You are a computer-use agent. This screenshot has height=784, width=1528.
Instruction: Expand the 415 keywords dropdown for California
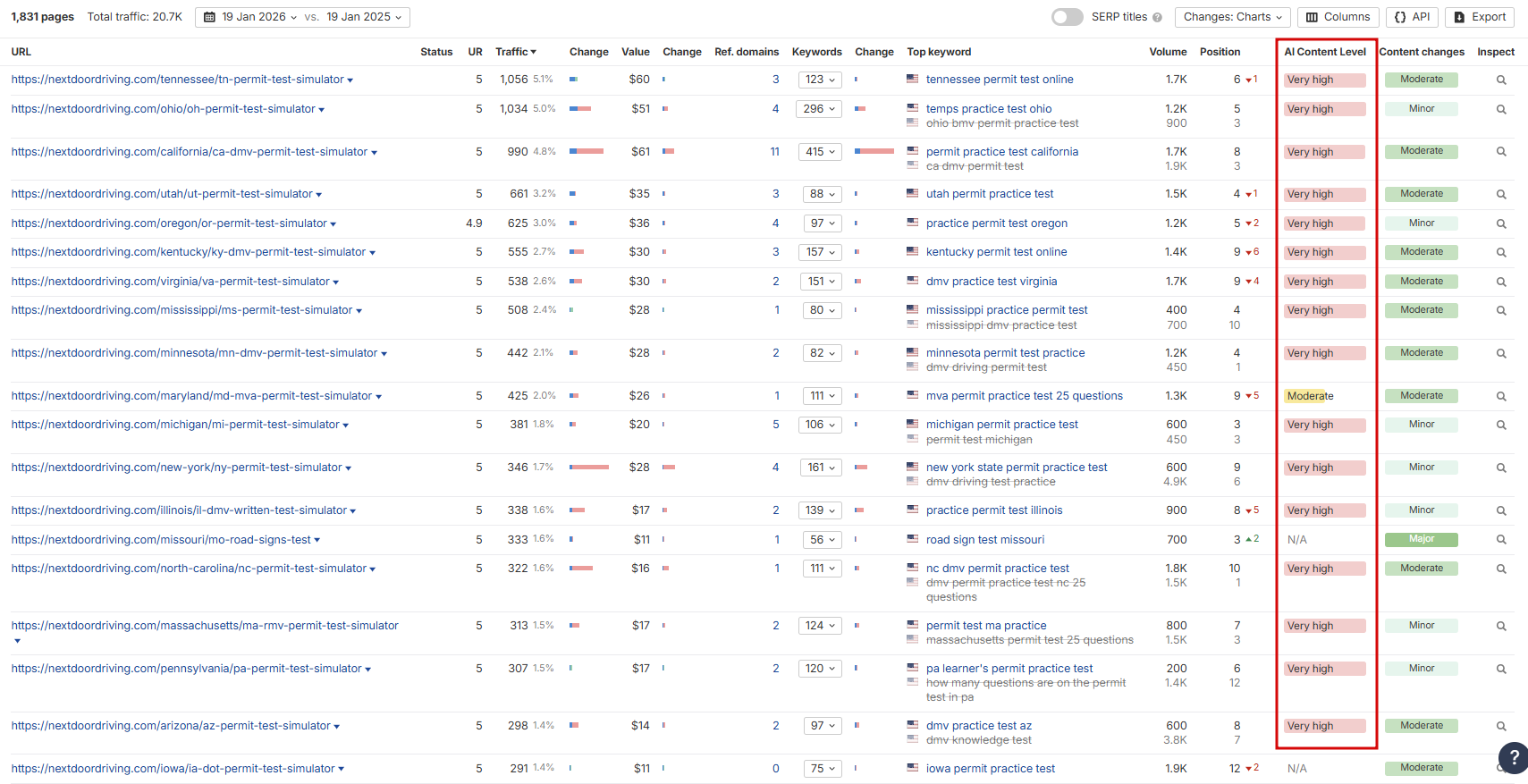click(x=820, y=152)
